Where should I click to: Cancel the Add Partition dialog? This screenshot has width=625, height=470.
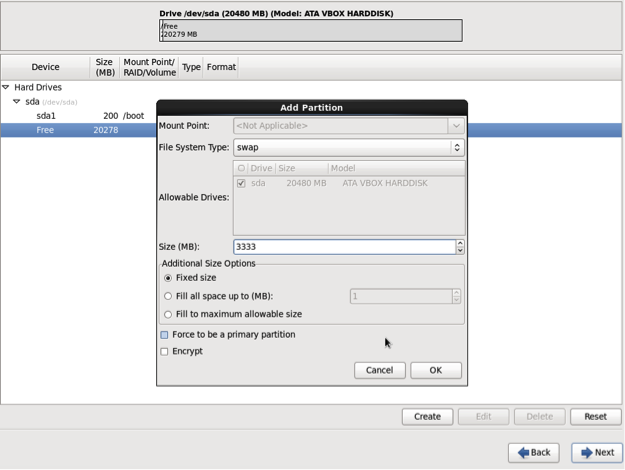tap(379, 370)
